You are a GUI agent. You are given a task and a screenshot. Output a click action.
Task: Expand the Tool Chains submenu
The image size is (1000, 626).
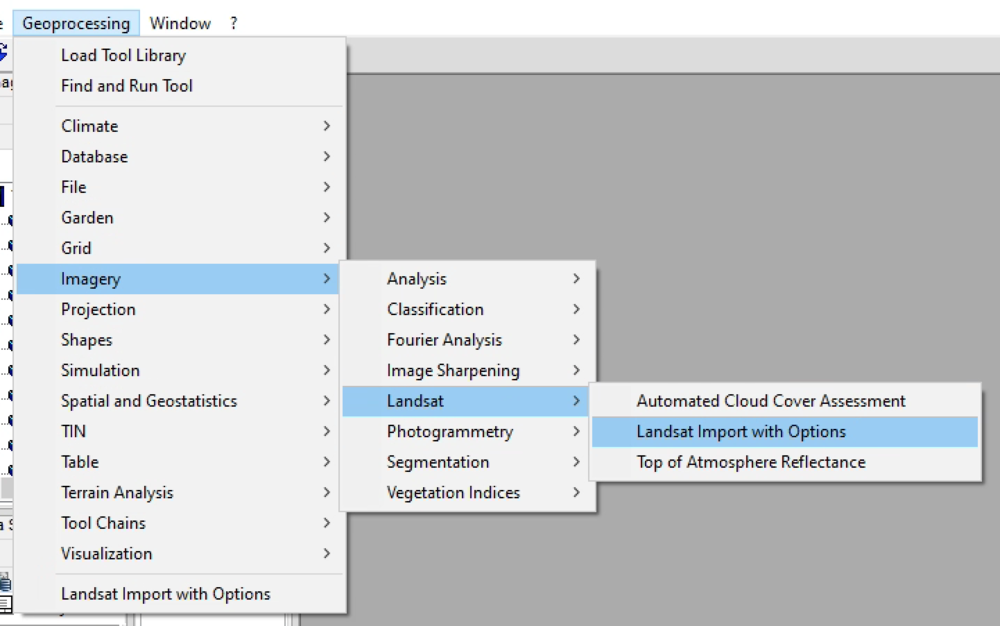[x=103, y=523]
